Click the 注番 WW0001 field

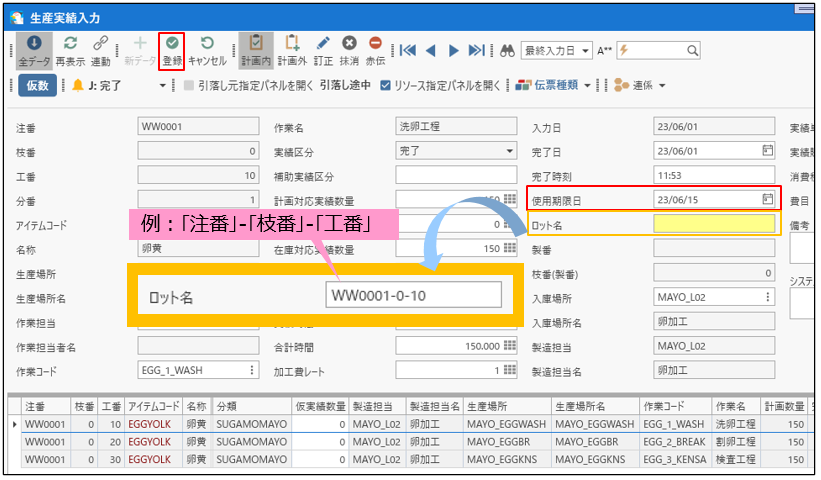coord(198,126)
